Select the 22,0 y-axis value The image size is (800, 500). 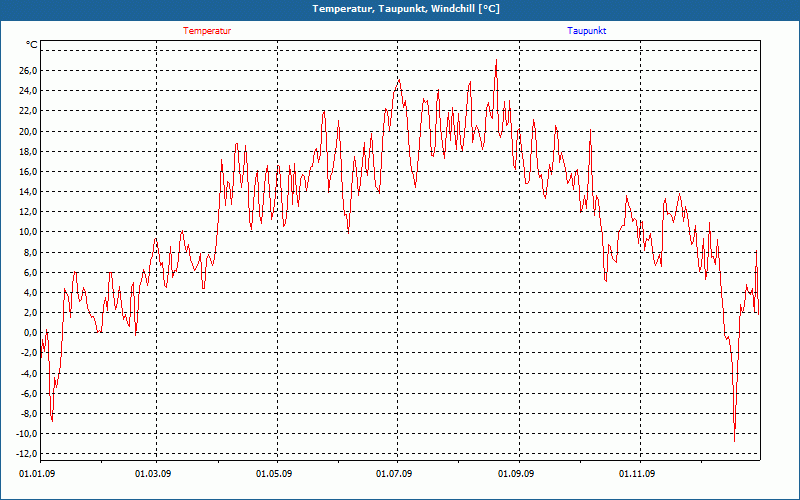pyautogui.click(x=29, y=111)
